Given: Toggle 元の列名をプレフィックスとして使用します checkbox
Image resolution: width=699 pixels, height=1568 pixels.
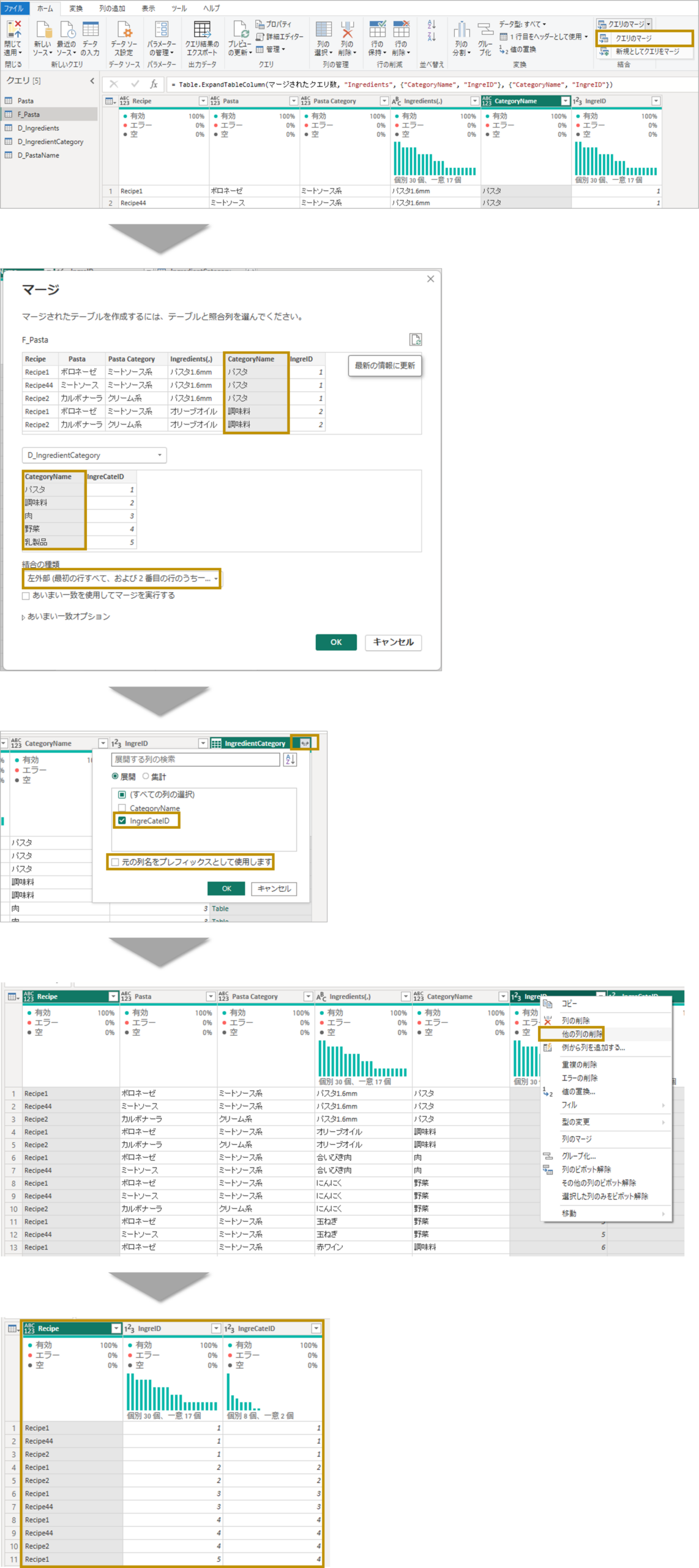Looking at the screenshot, I should (x=115, y=862).
